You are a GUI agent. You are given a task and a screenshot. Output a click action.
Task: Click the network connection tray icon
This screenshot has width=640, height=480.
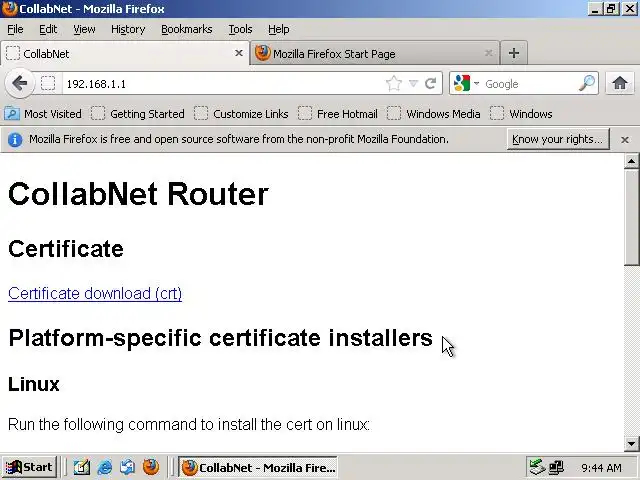click(x=556, y=467)
